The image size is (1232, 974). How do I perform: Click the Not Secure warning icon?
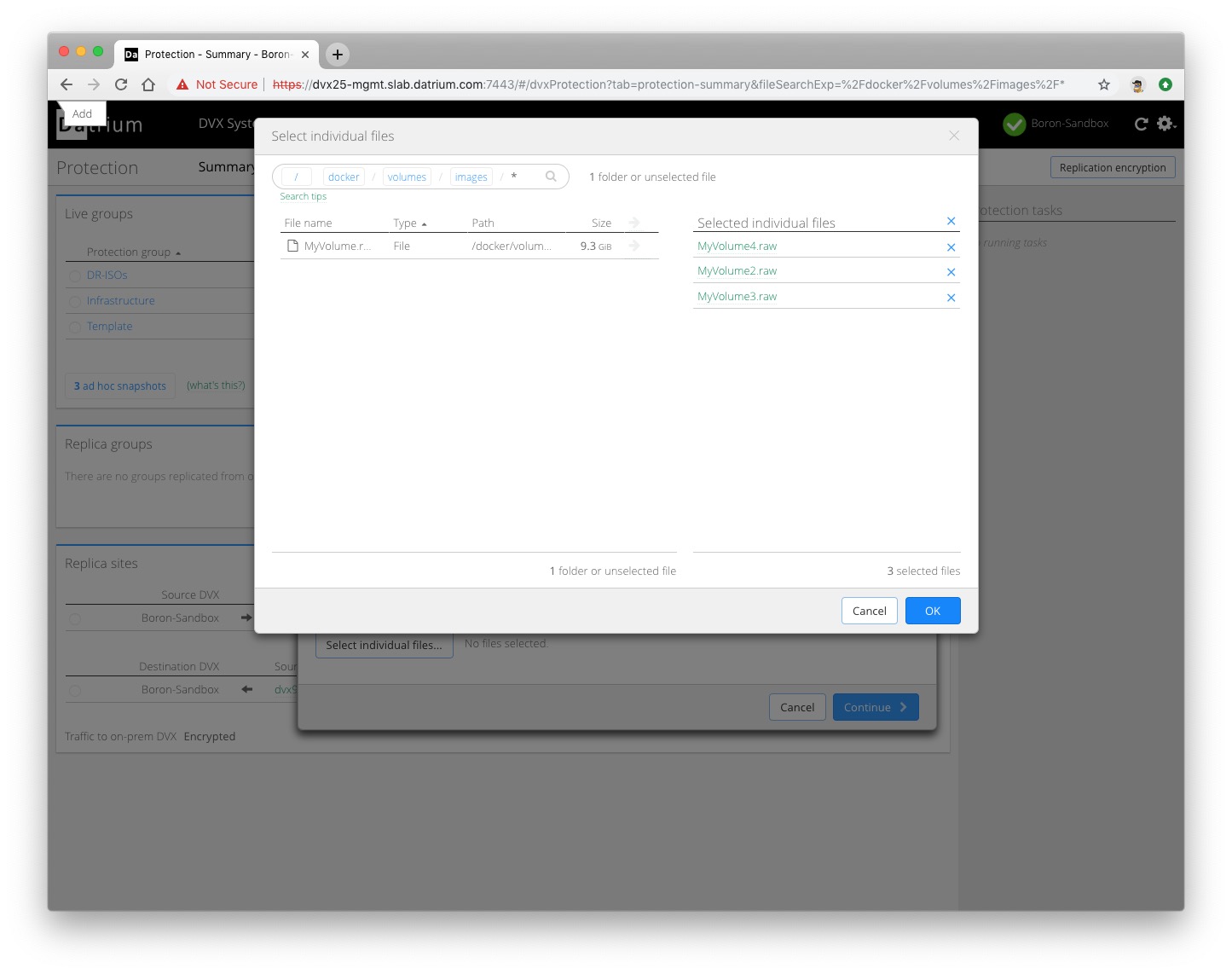click(182, 84)
